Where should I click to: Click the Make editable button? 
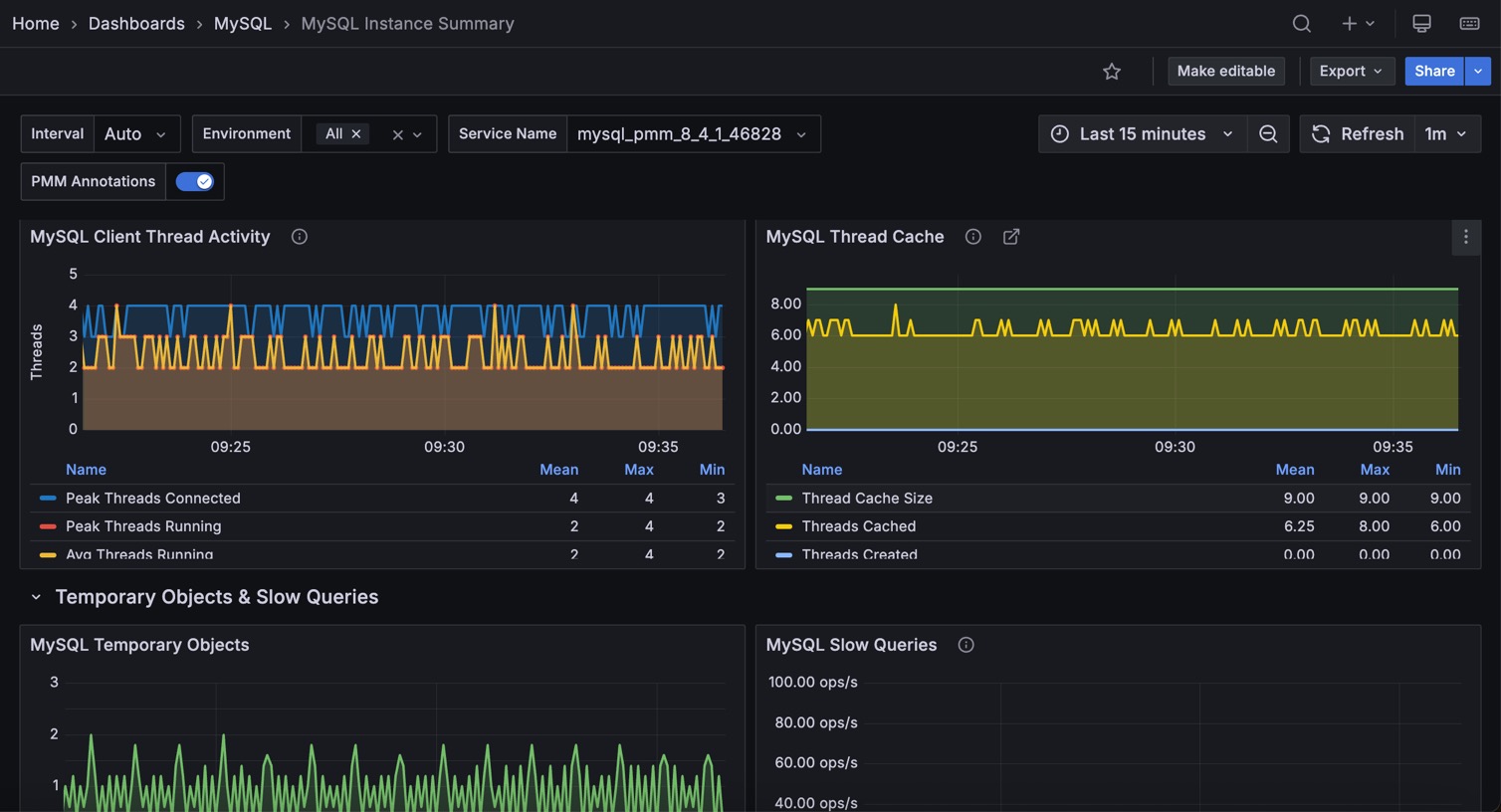pos(1225,72)
